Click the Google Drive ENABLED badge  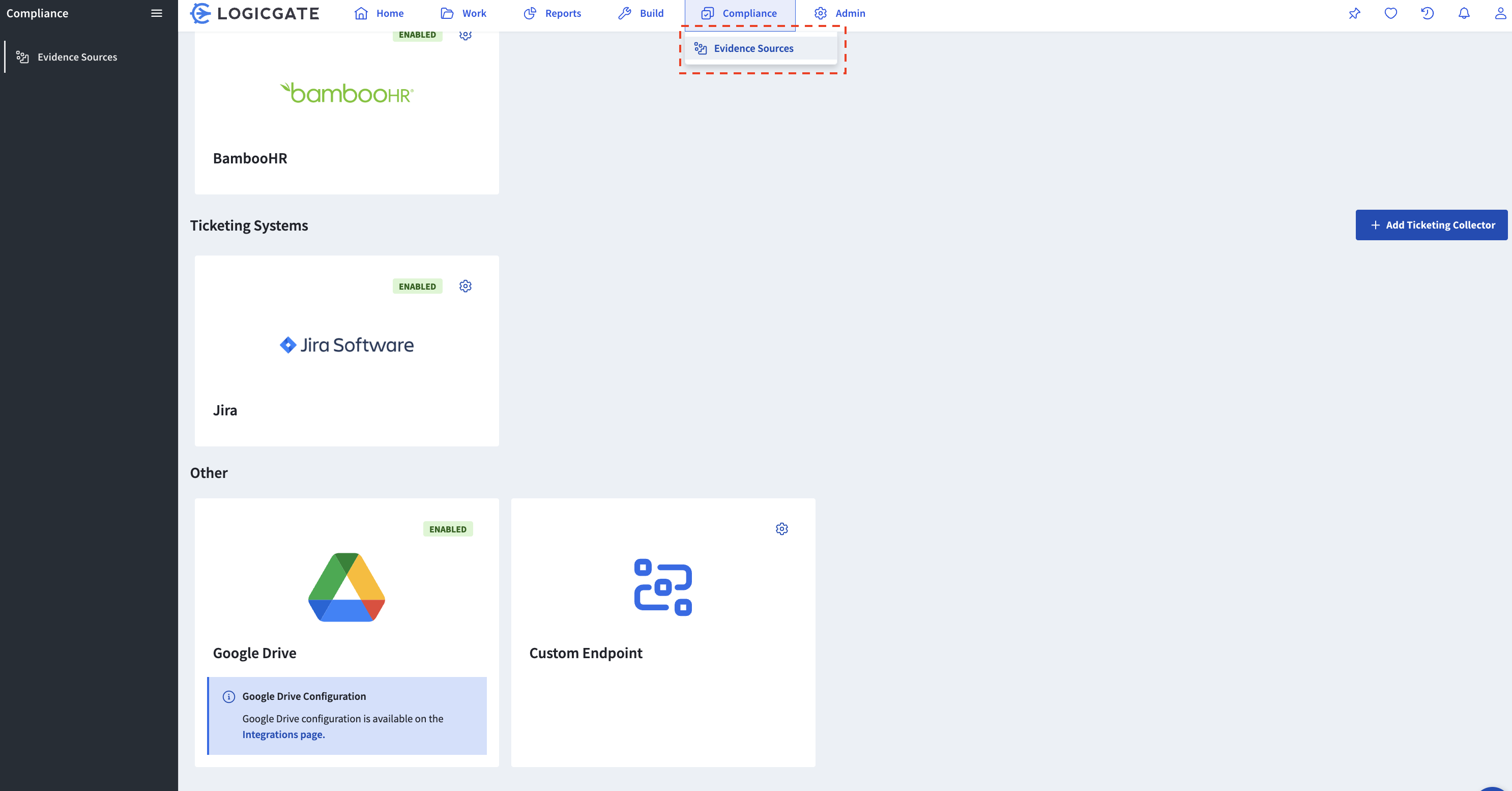click(448, 528)
